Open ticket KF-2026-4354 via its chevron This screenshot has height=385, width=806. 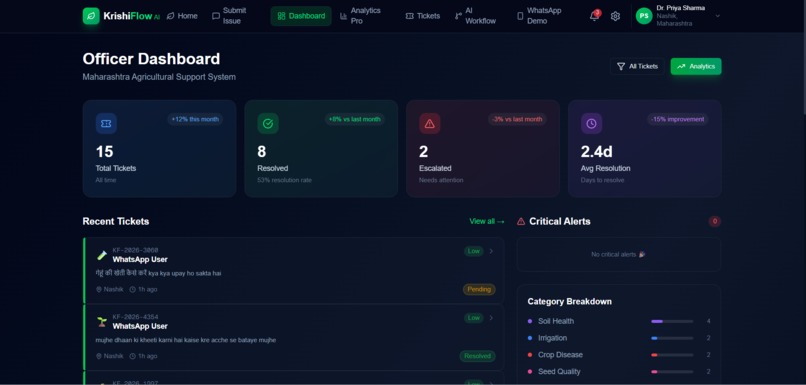(x=491, y=318)
